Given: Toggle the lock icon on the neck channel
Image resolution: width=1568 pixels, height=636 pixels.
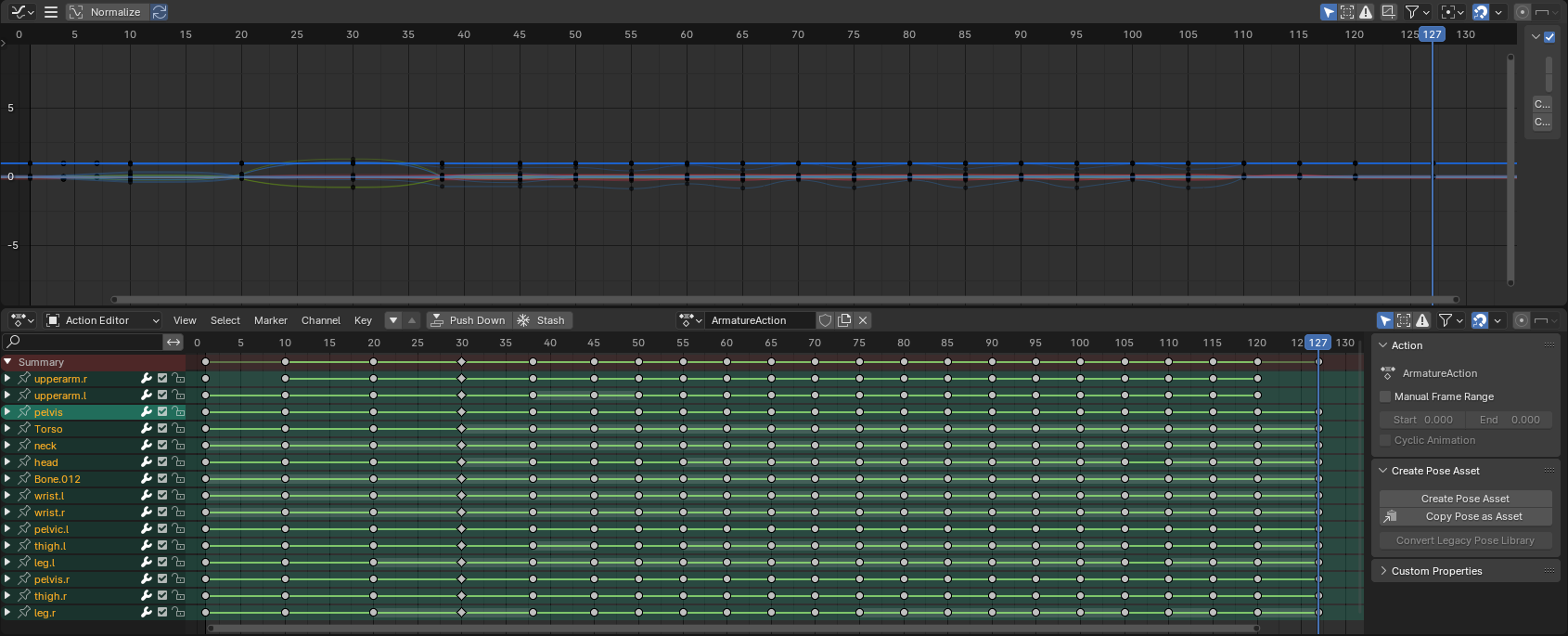Looking at the screenshot, I should 178,446.
